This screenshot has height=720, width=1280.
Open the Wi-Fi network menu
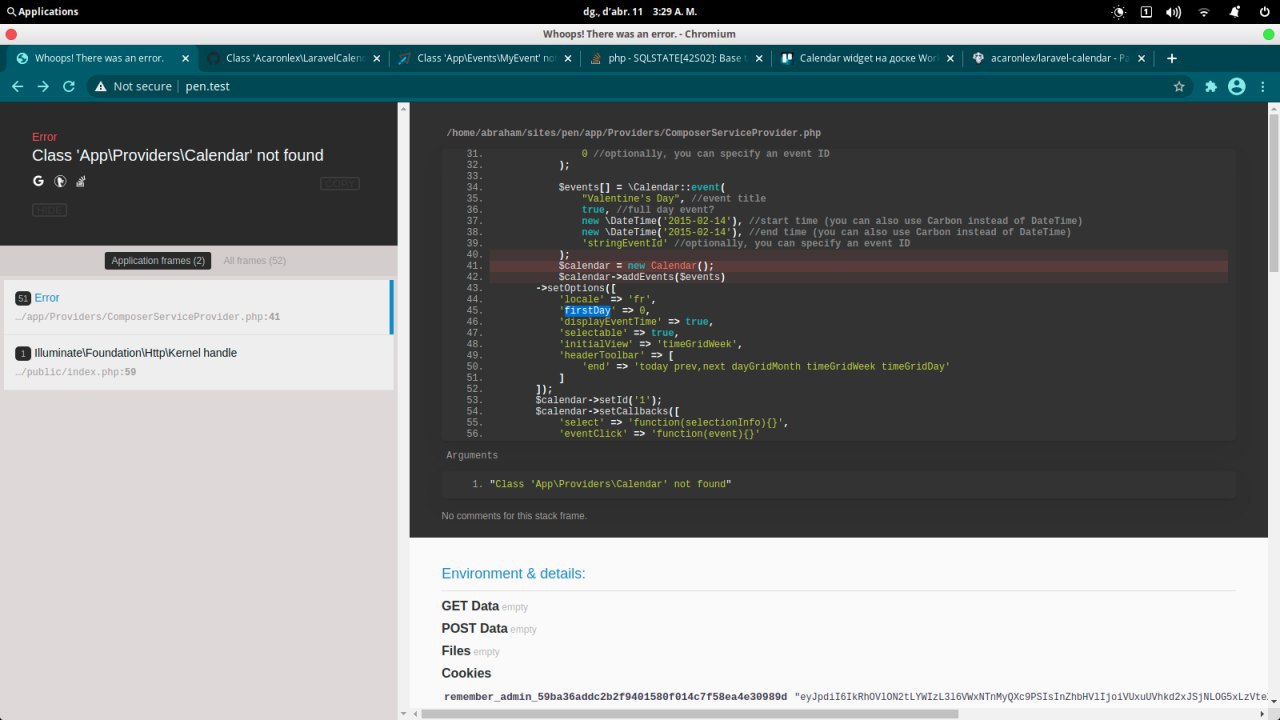(x=1204, y=11)
